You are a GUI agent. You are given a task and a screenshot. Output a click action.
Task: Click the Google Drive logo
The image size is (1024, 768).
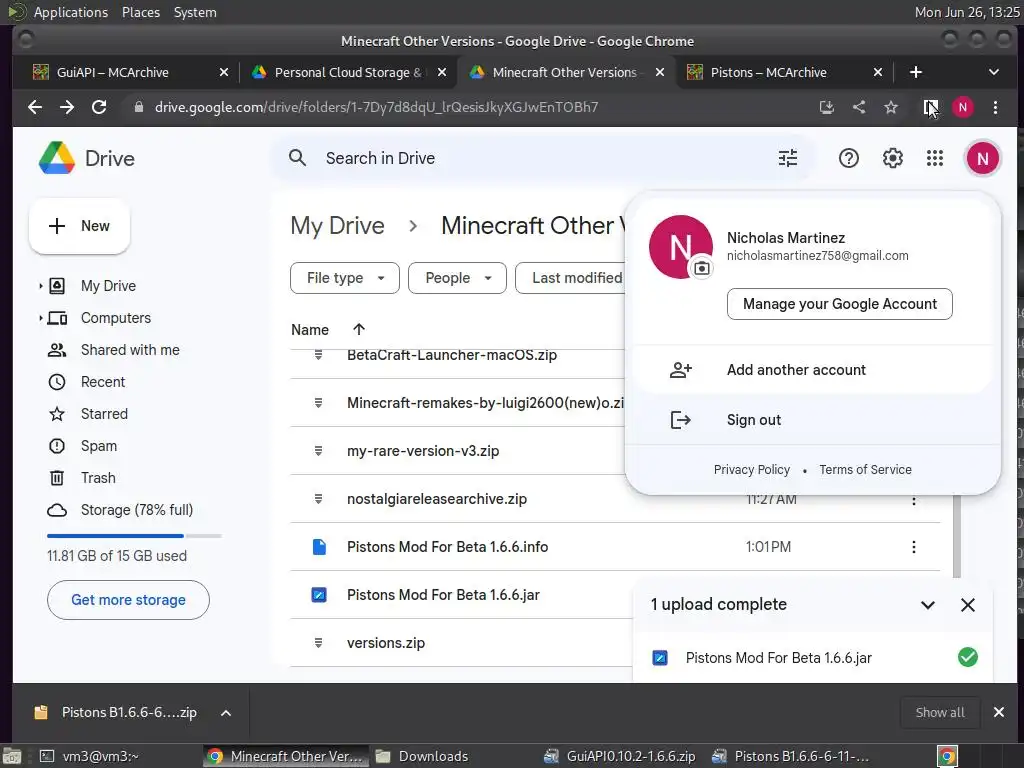57,158
